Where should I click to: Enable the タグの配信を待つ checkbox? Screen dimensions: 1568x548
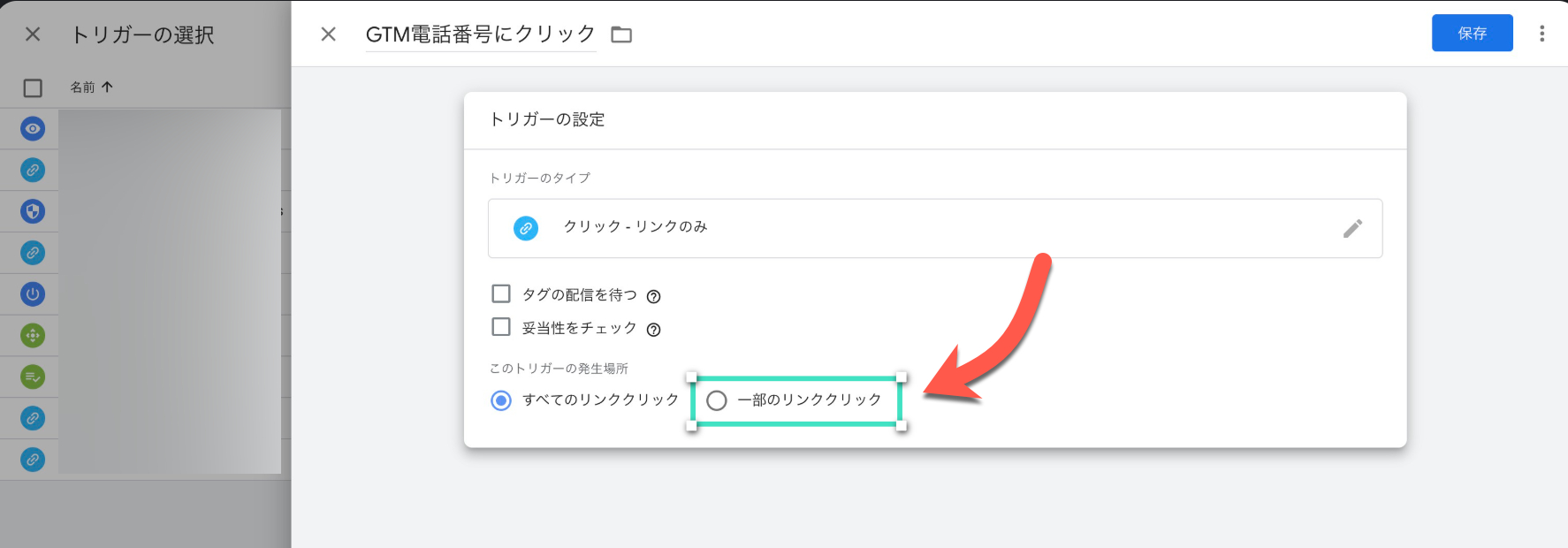coord(501,293)
